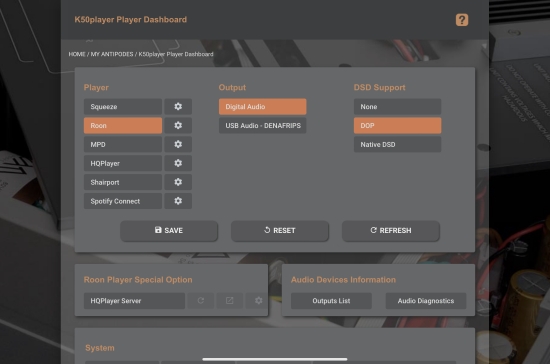The image size is (550, 364).
Task: Open settings gear for HQPlayer
Action: 178,163
